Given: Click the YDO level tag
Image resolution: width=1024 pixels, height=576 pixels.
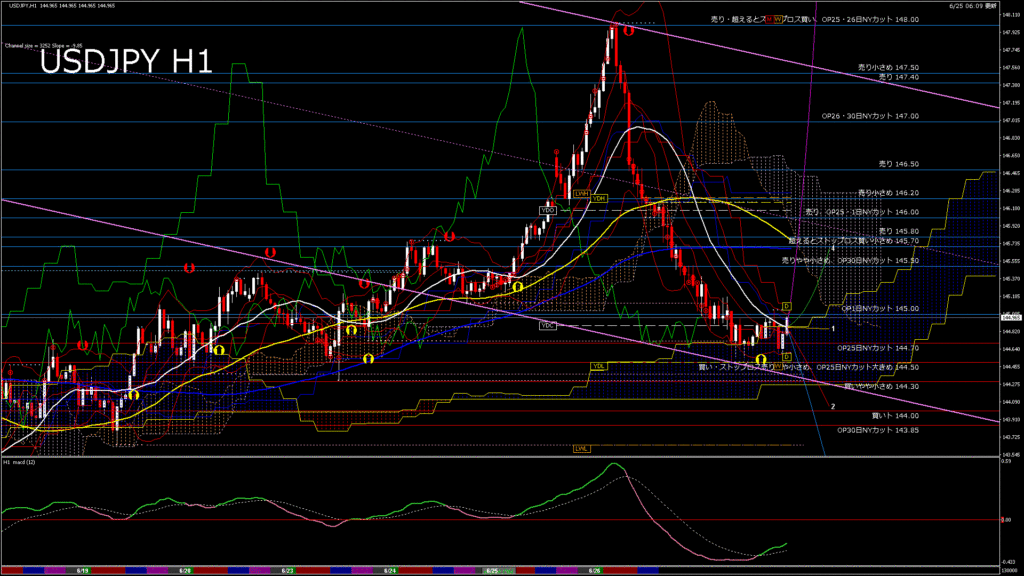Looking at the screenshot, I should tap(548, 210).
